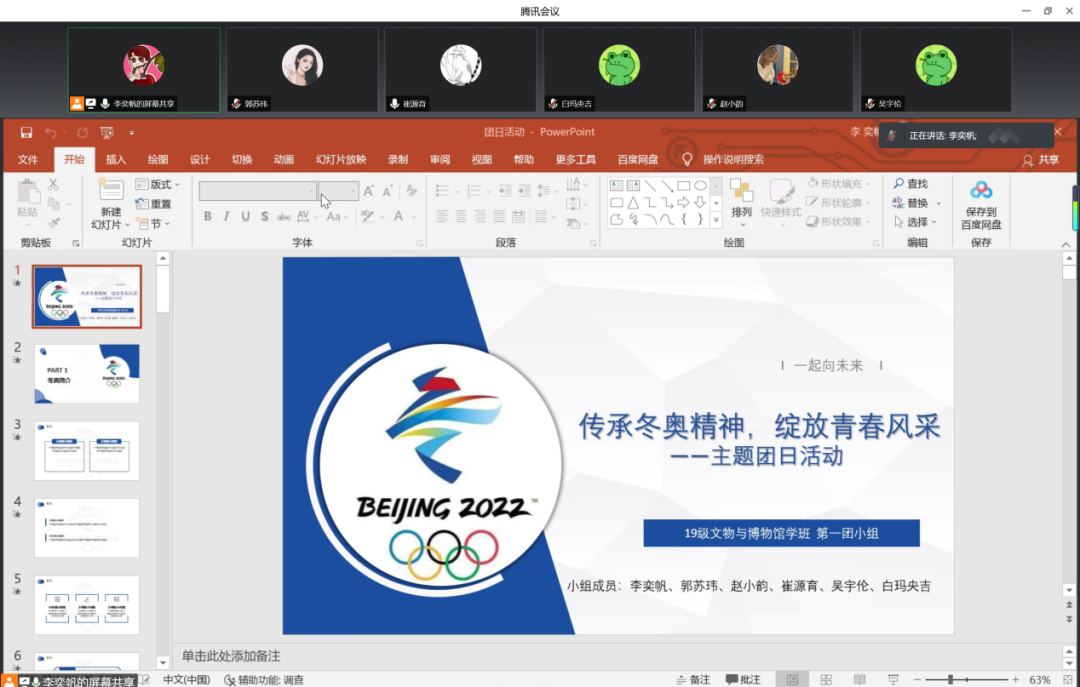Click the Share (共享) button

click(1040, 160)
